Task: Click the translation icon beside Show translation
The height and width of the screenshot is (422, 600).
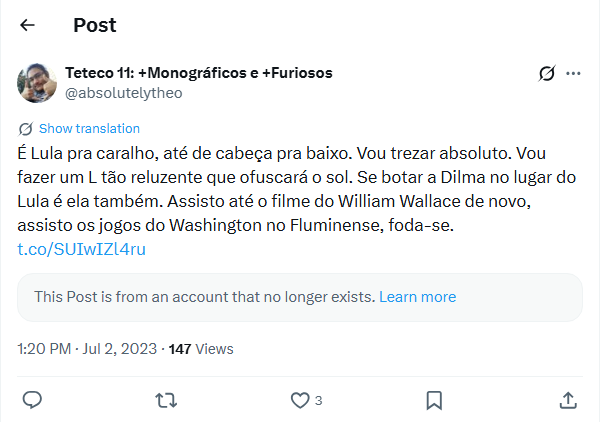Action: pyautogui.click(x=26, y=129)
